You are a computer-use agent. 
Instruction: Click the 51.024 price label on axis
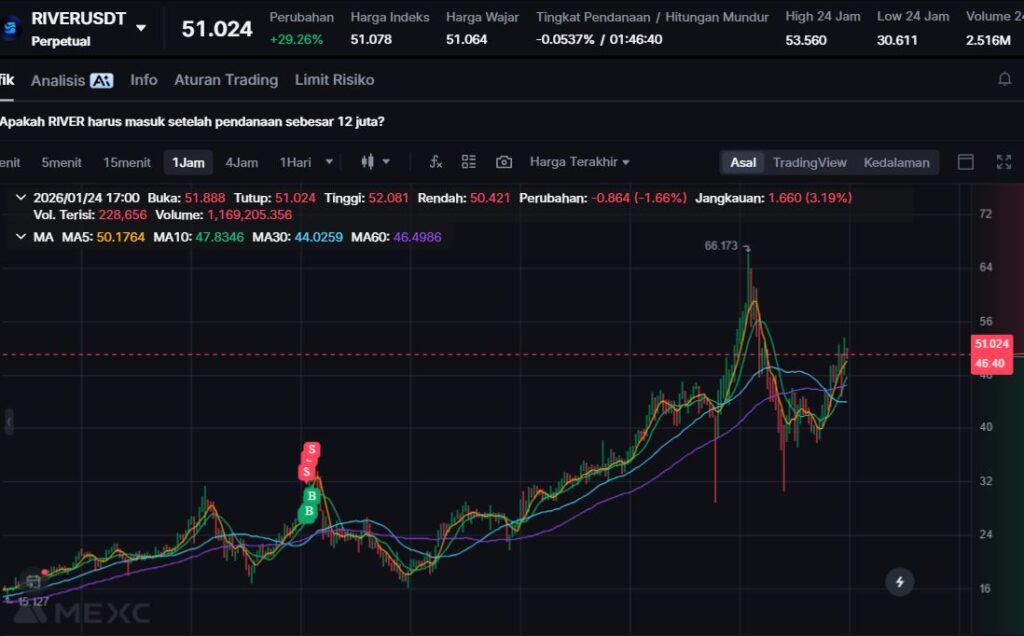991,344
